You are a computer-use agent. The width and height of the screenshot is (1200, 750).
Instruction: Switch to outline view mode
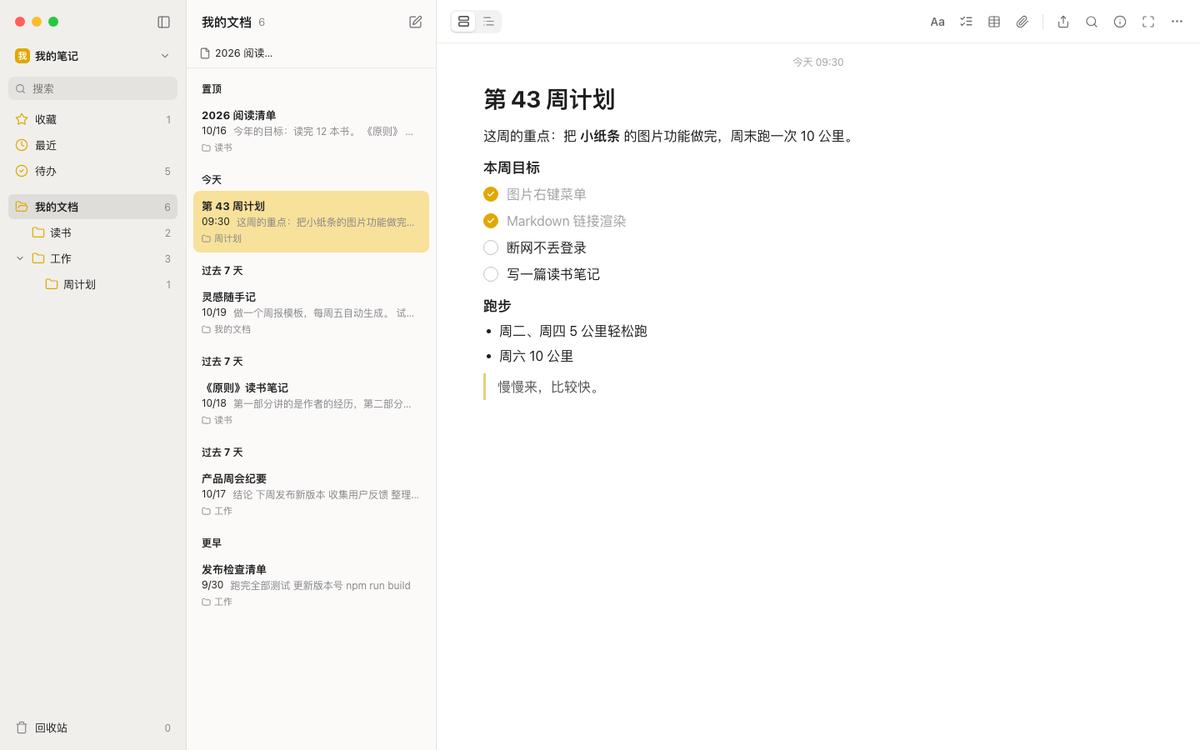coord(489,22)
